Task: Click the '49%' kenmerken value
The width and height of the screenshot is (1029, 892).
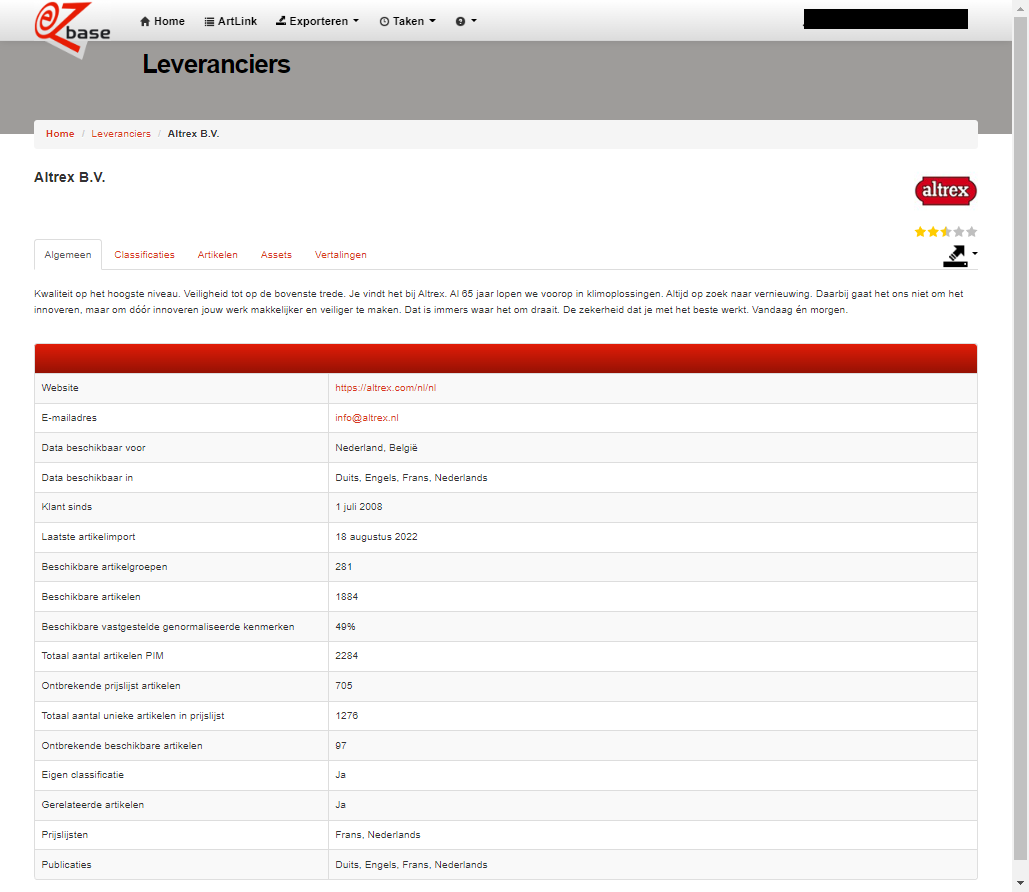Action: 345,627
